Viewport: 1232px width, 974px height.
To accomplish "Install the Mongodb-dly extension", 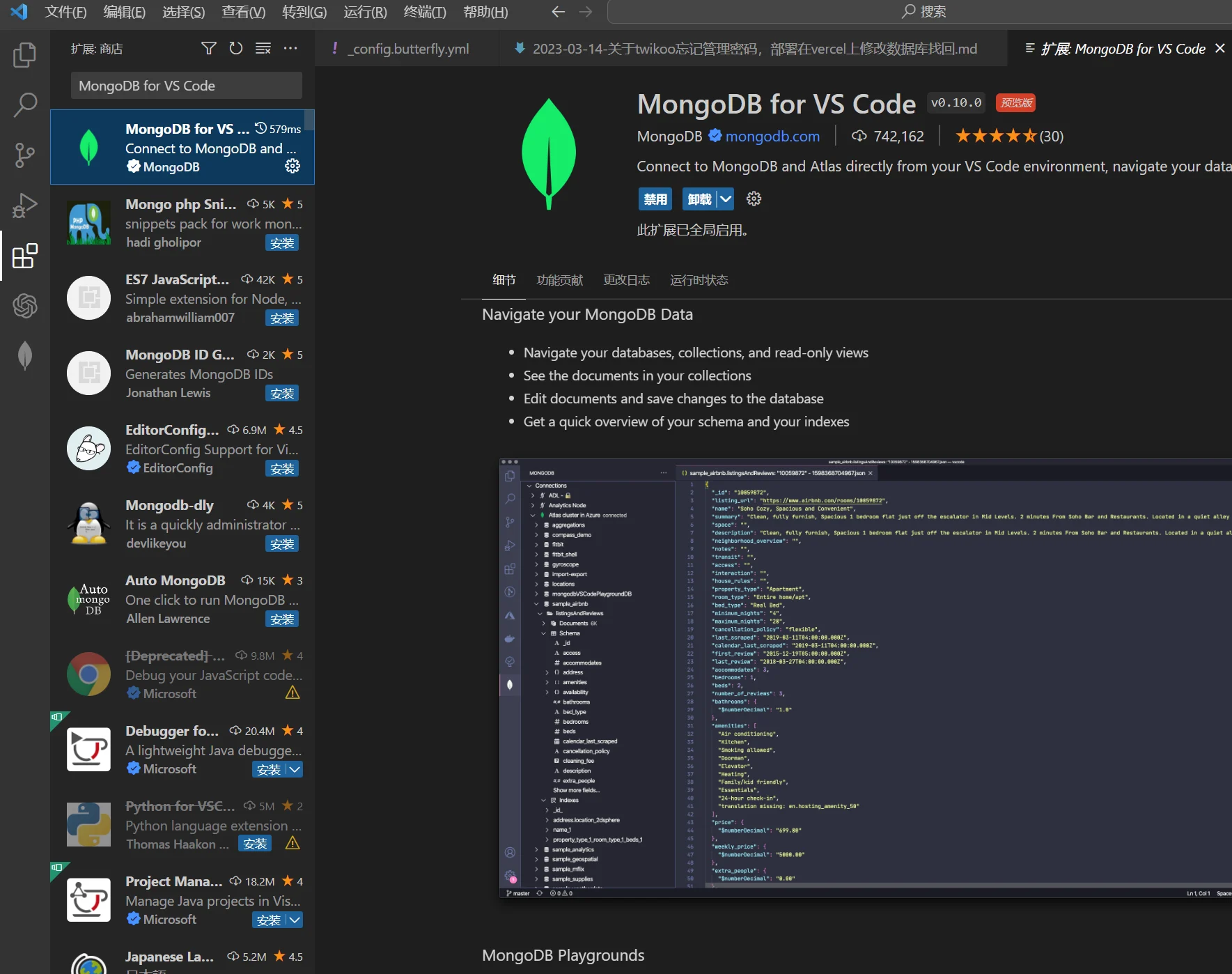I will [282, 543].
